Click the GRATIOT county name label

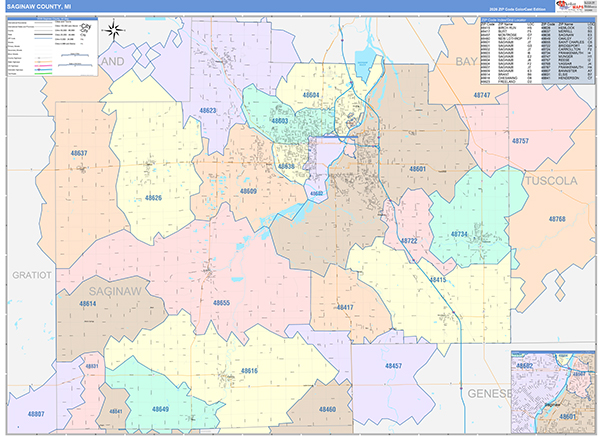pyautogui.click(x=32, y=275)
